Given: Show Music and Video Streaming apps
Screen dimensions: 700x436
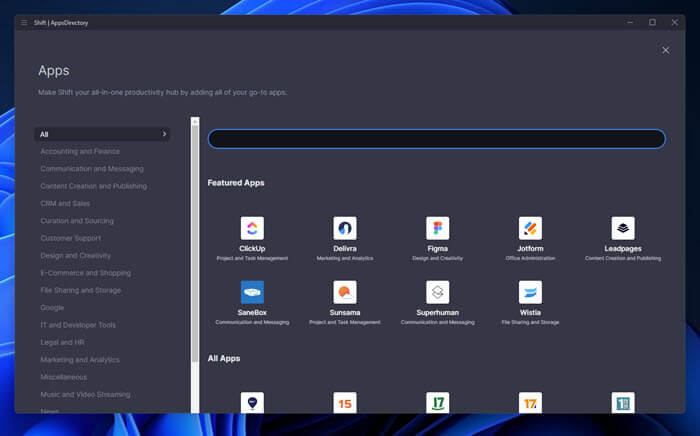Looking at the screenshot, I should coord(85,394).
